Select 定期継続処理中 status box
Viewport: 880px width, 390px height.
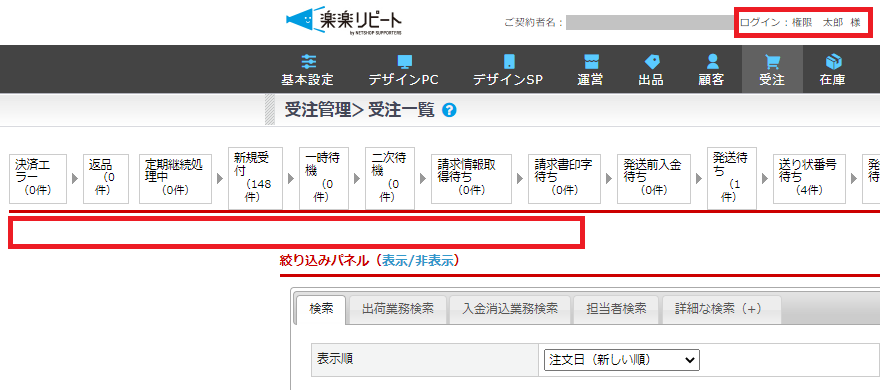click(x=175, y=178)
